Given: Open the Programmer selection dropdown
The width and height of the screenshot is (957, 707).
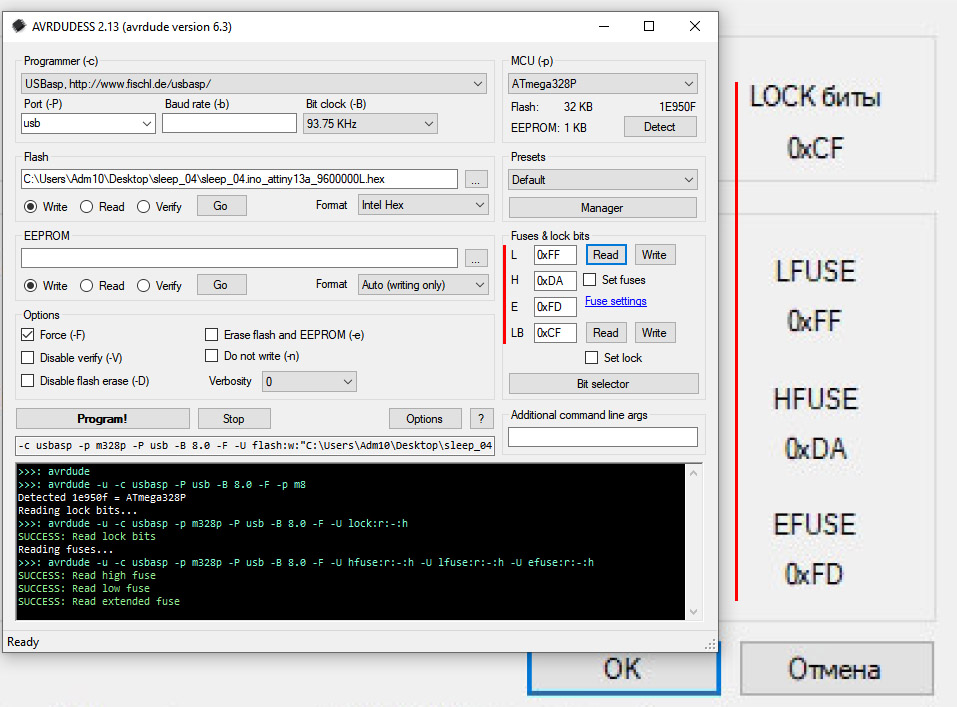Looking at the screenshot, I should pyautogui.click(x=254, y=84).
